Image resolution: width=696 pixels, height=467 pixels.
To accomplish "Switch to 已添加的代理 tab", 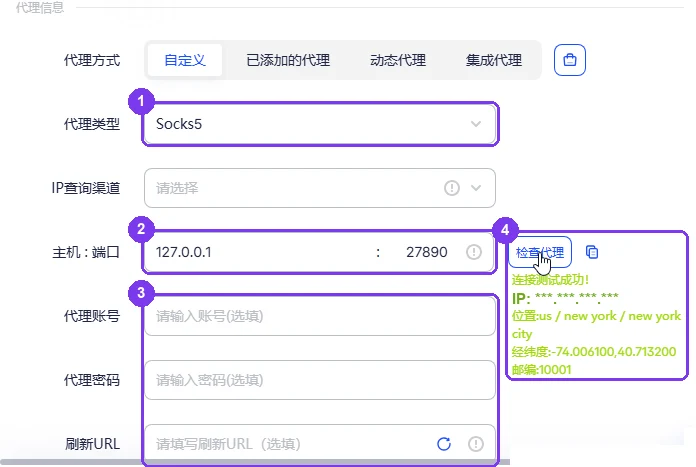I will 288,60.
